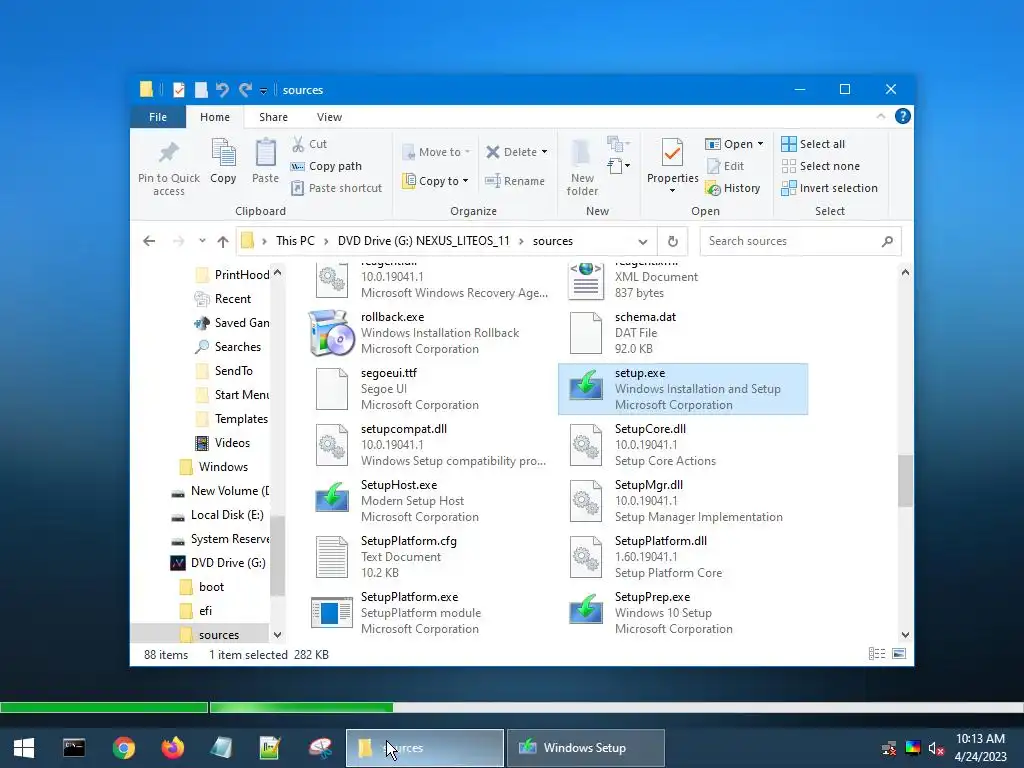Viewport: 1024px width, 768px height.
Task: Expand Properties dropdown arrow
Action: [672, 191]
